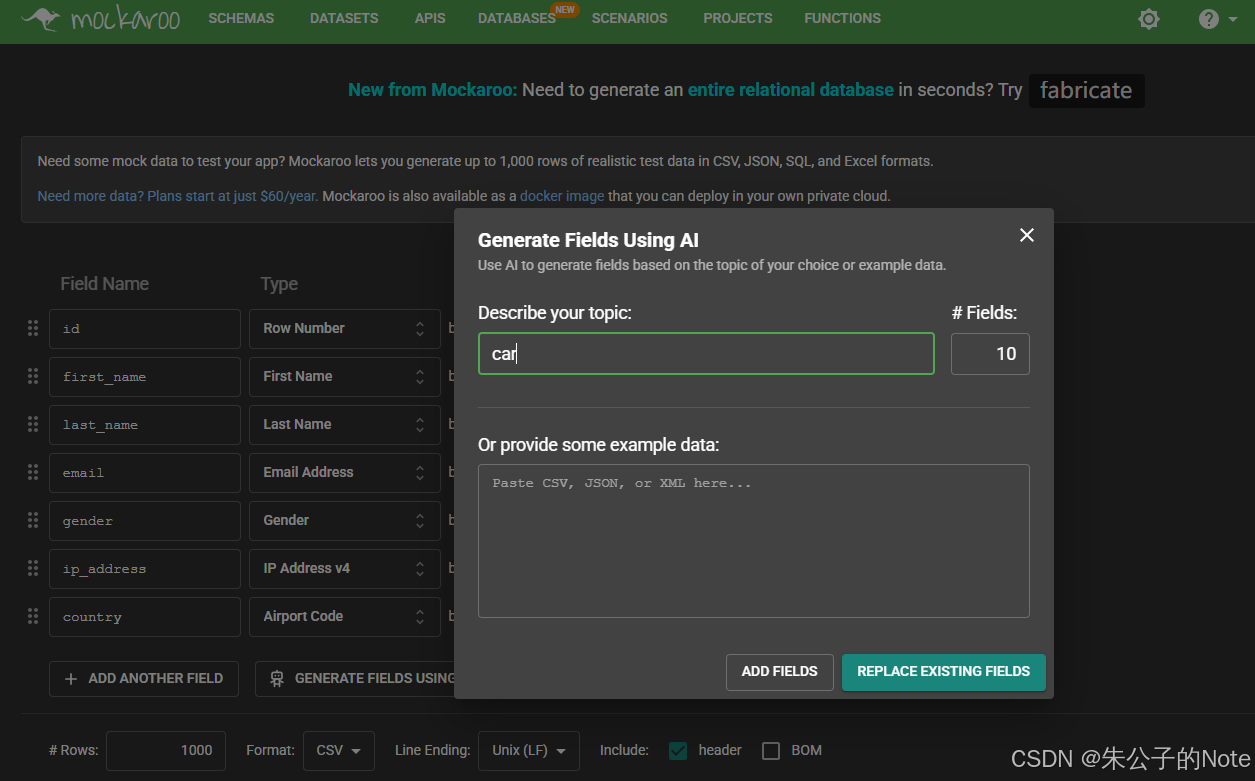1255x781 pixels.
Task: Edit the first_name field name
Action: click(x=145, y=376)
